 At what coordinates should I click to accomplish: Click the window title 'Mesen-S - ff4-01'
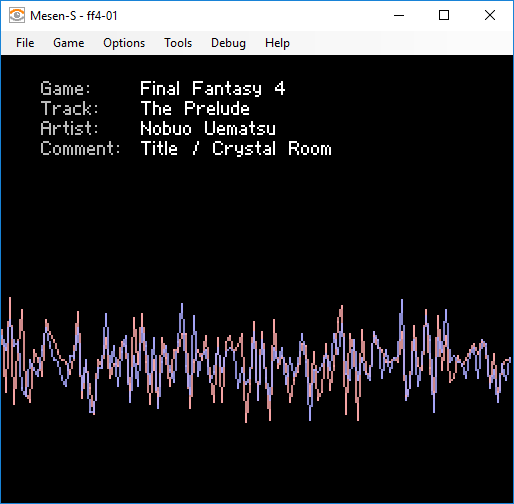point(74,16)
